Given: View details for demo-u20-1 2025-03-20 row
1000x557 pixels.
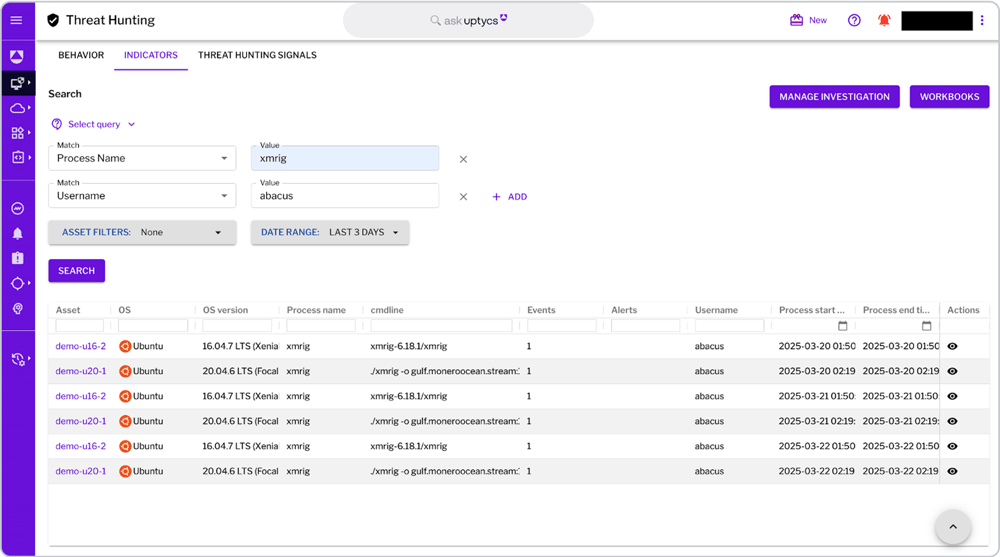Looking at the screenshot, I should 952,371.
